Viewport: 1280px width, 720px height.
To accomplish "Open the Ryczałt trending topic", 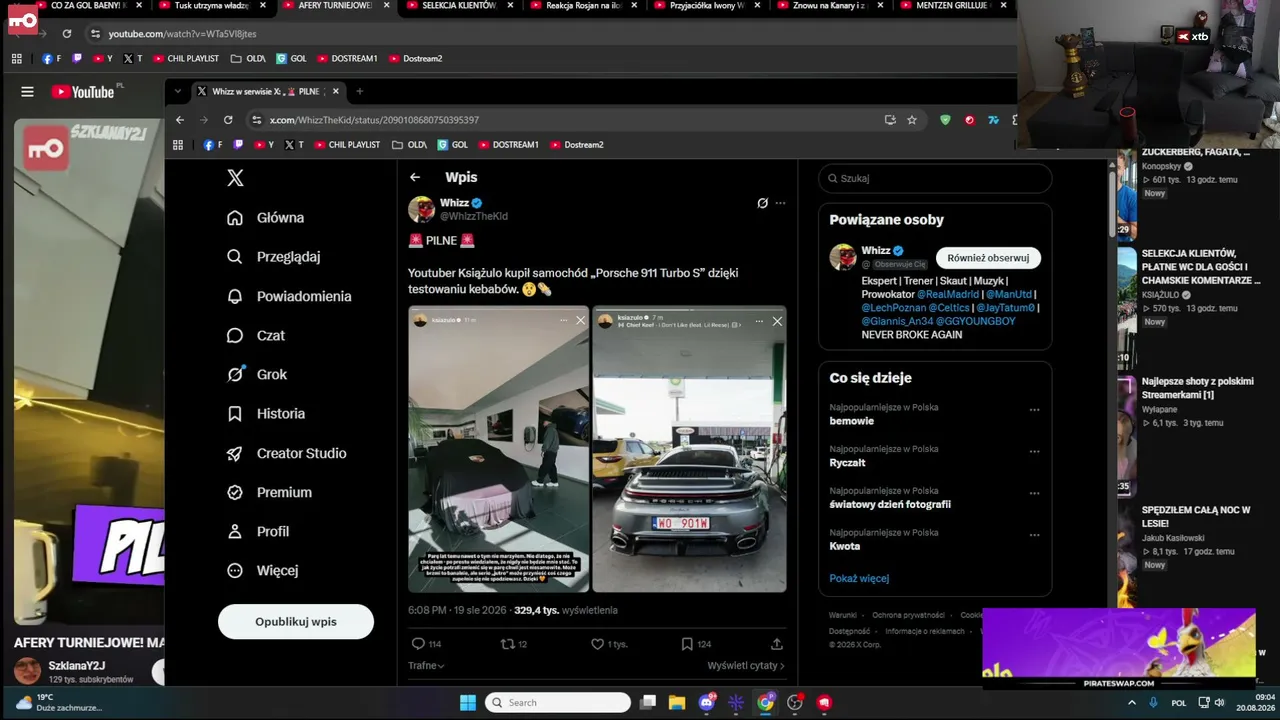I will click(847, 463).
